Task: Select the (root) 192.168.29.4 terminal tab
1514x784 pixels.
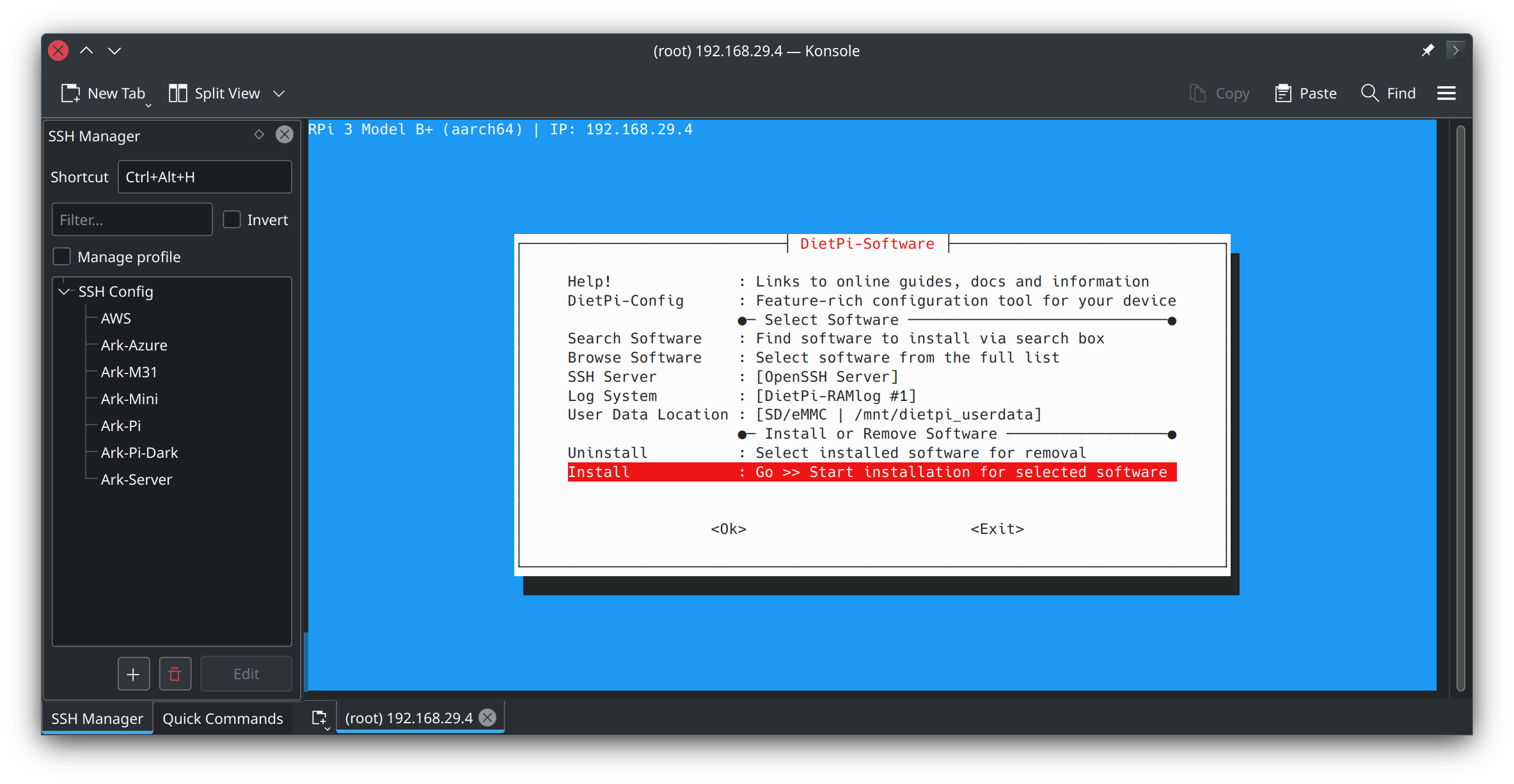Action: click(408, 718)
